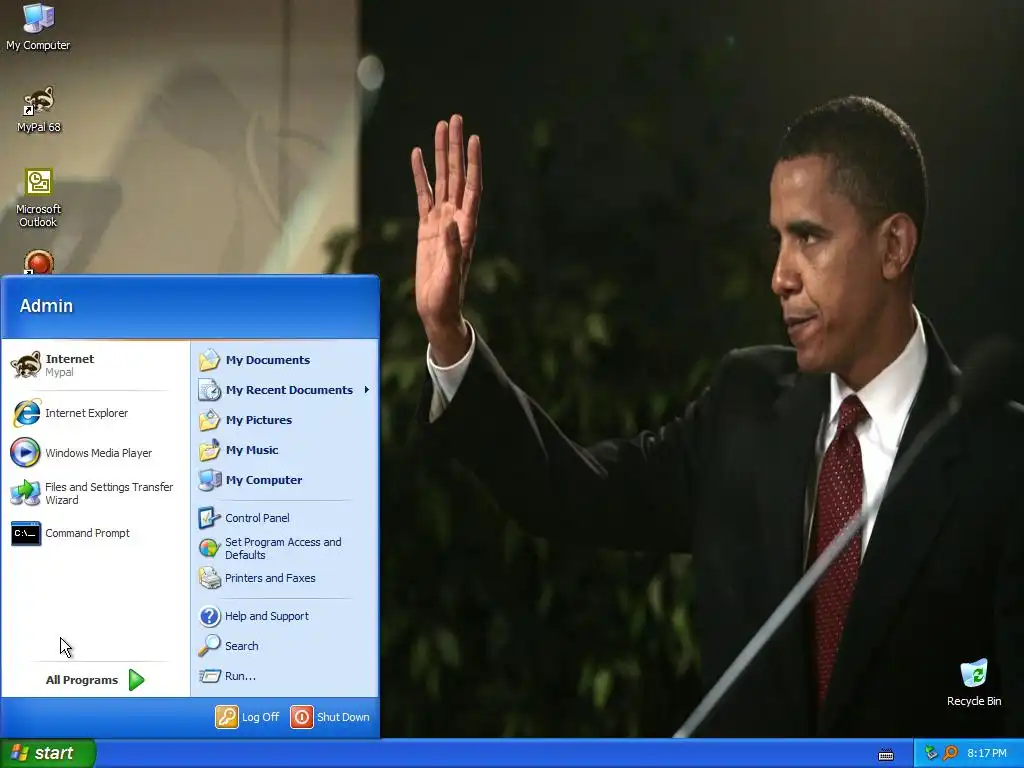Click the red ball desktop icon above Start menu
This screenshot has width=1024, height=768.
[39, 263]
